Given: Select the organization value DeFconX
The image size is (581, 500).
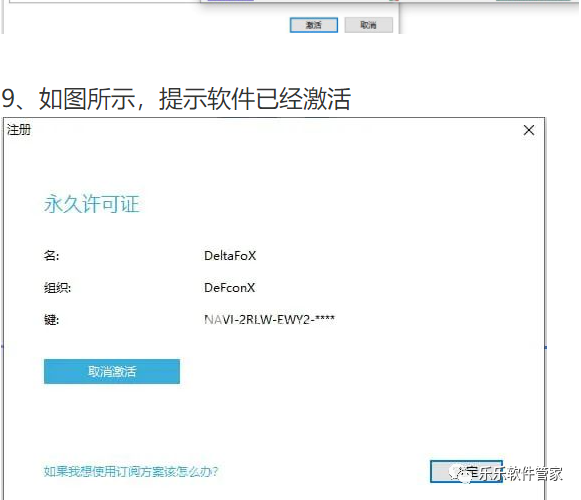Looking at the screenshot, I should 229,288.
